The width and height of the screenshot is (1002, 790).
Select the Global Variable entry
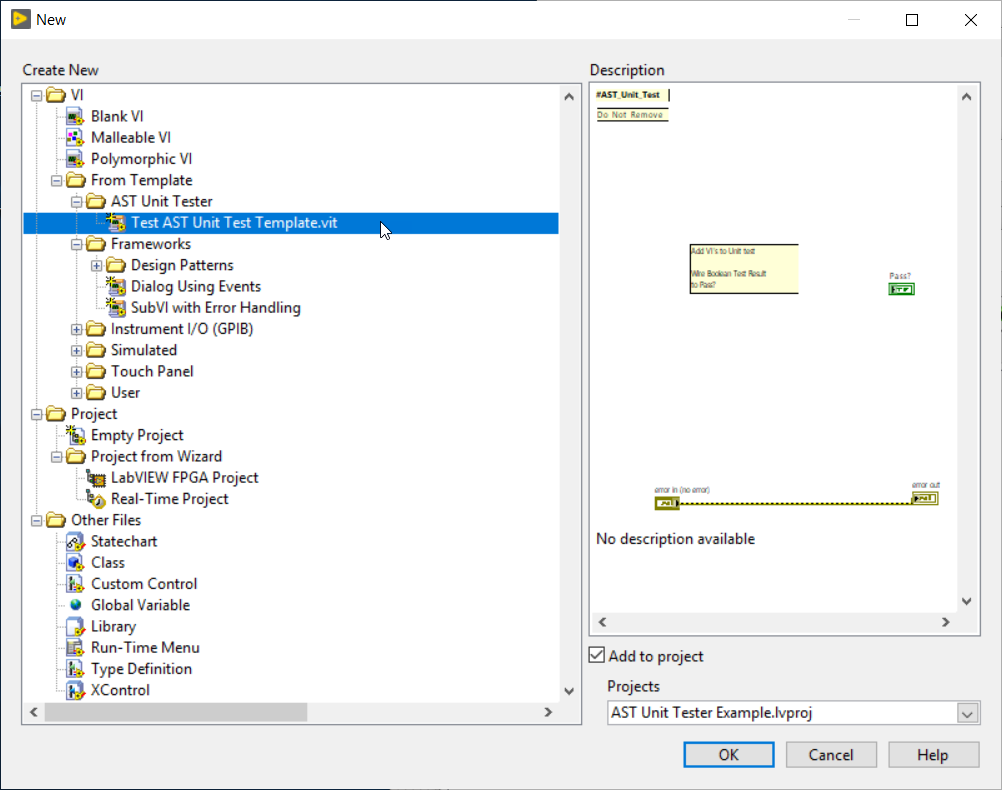(x=140, y=605)
